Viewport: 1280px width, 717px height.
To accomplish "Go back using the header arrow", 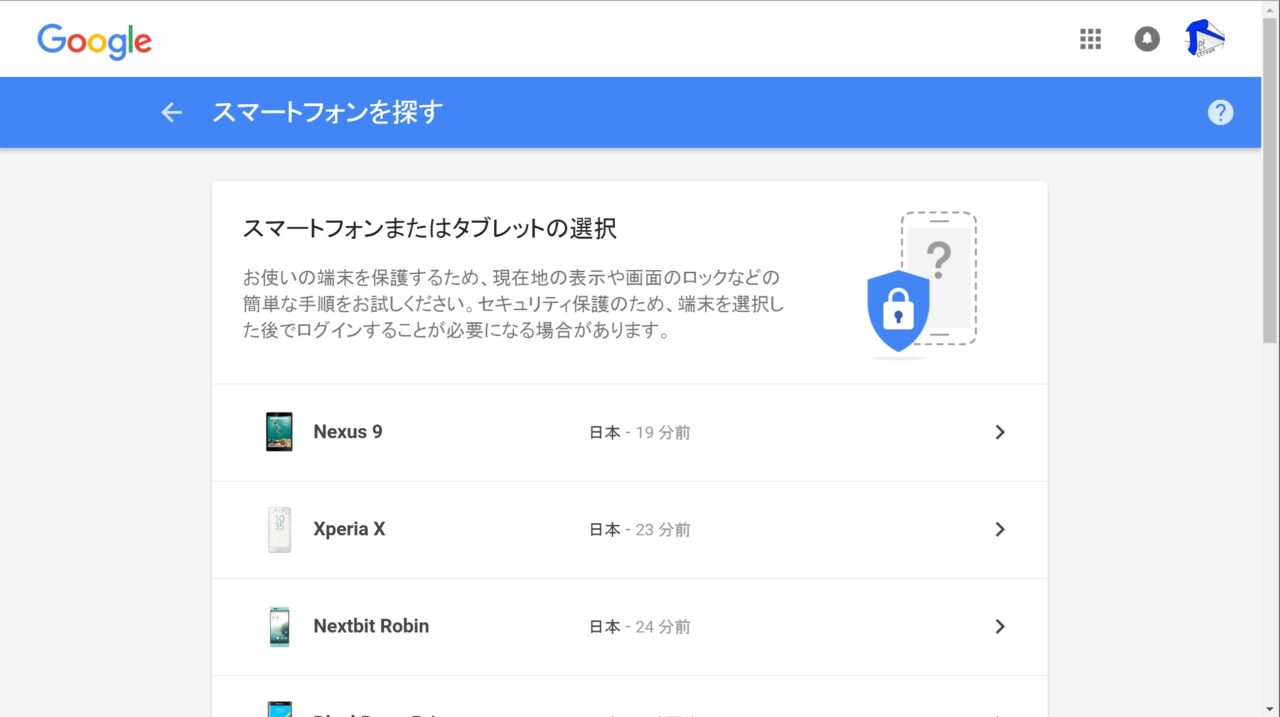I will coord(172,112).
